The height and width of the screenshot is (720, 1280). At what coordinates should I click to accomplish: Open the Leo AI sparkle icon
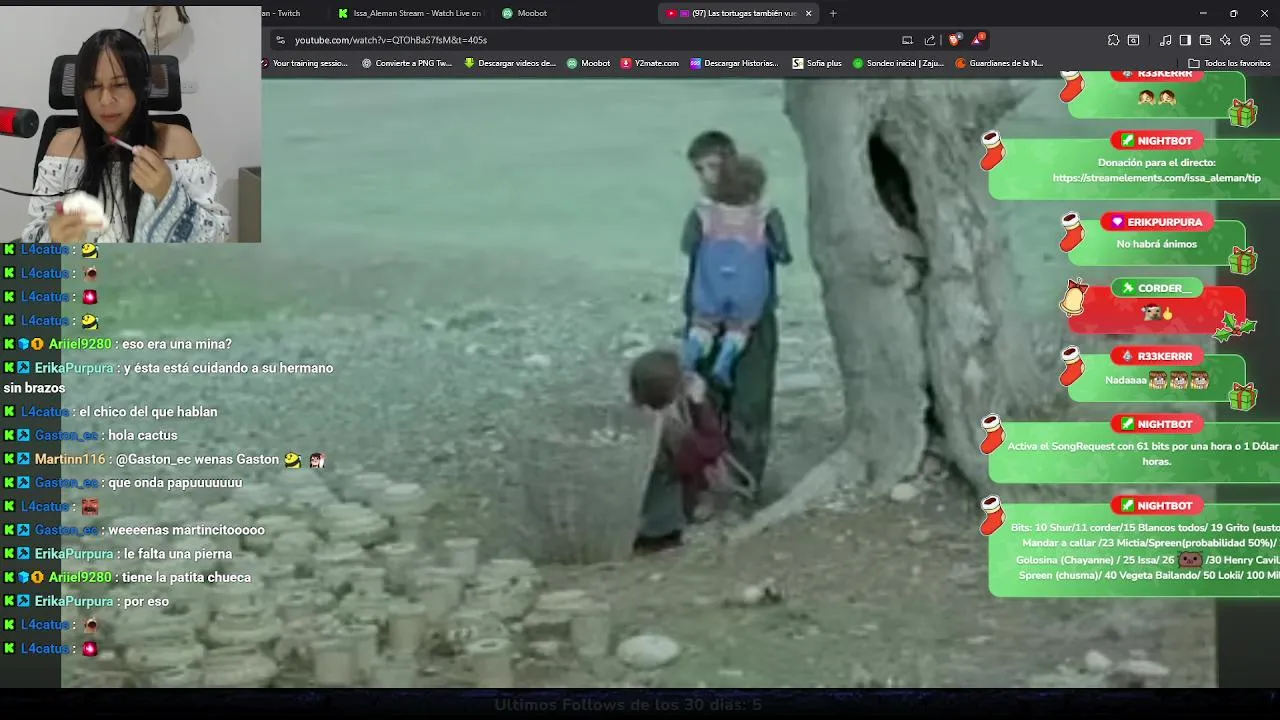(x=1225, y=40)
